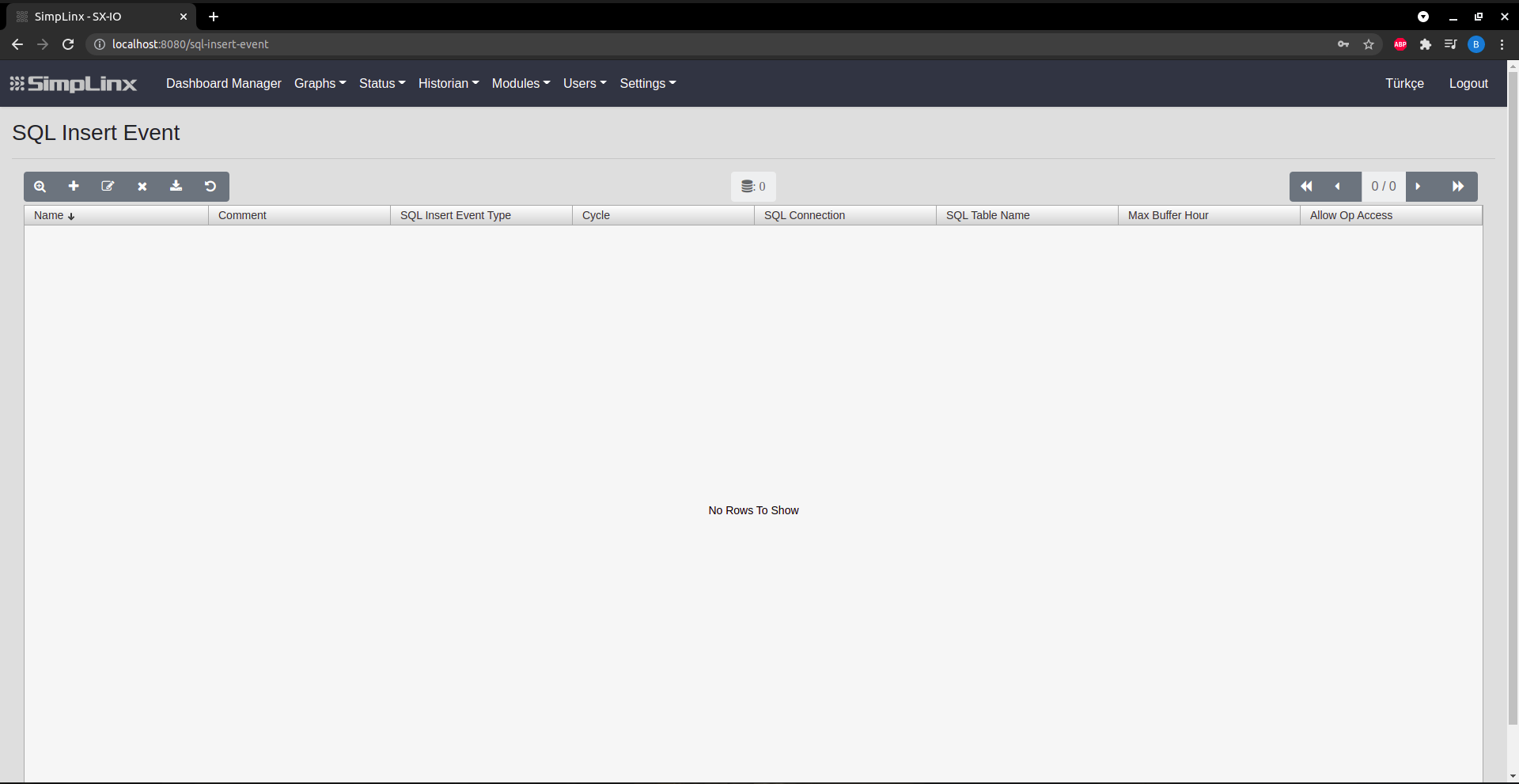Expand the Settings dropdown menu
1519x784 pixels.
(x=647, y=84)
